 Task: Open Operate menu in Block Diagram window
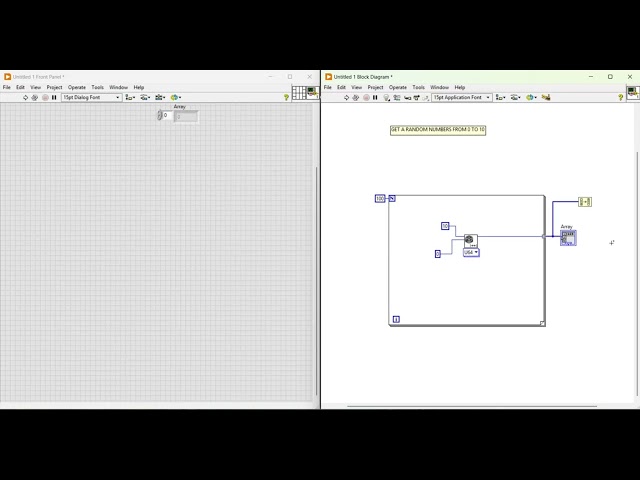[398, 87]
